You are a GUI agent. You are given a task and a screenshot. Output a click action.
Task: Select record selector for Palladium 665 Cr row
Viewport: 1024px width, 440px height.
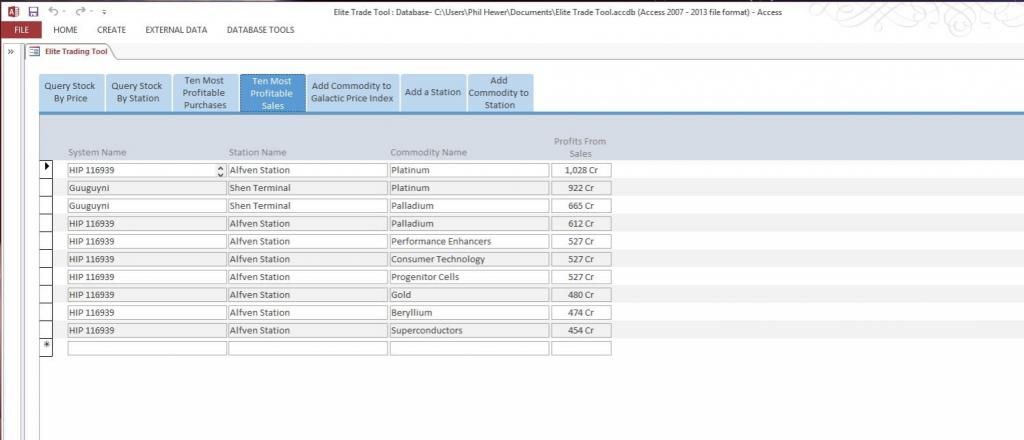[x=46, y=205]
